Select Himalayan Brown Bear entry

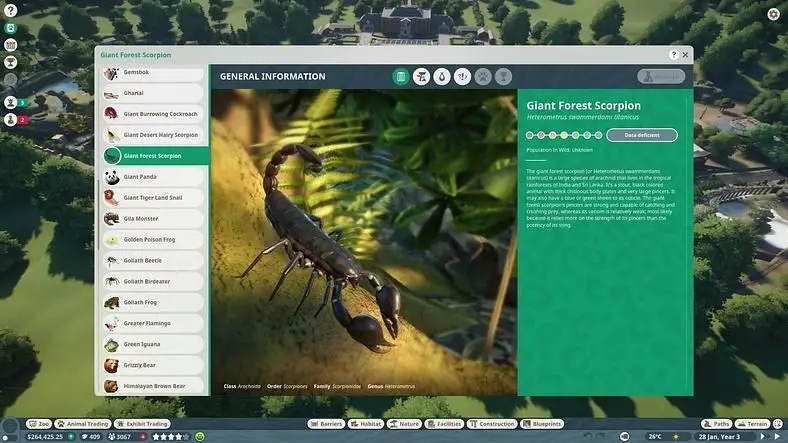[153, 386]
